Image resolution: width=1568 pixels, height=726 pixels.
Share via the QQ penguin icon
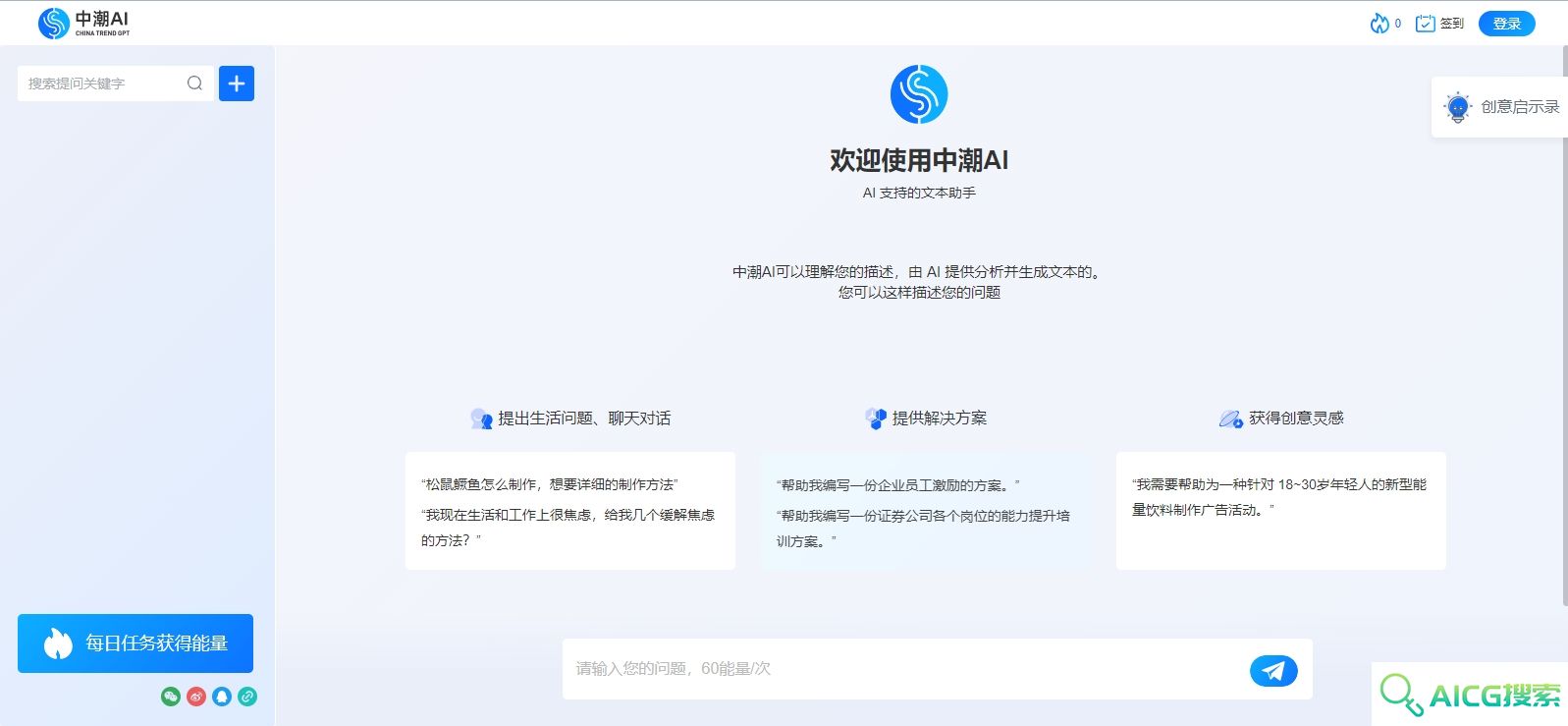pos(222,697)
